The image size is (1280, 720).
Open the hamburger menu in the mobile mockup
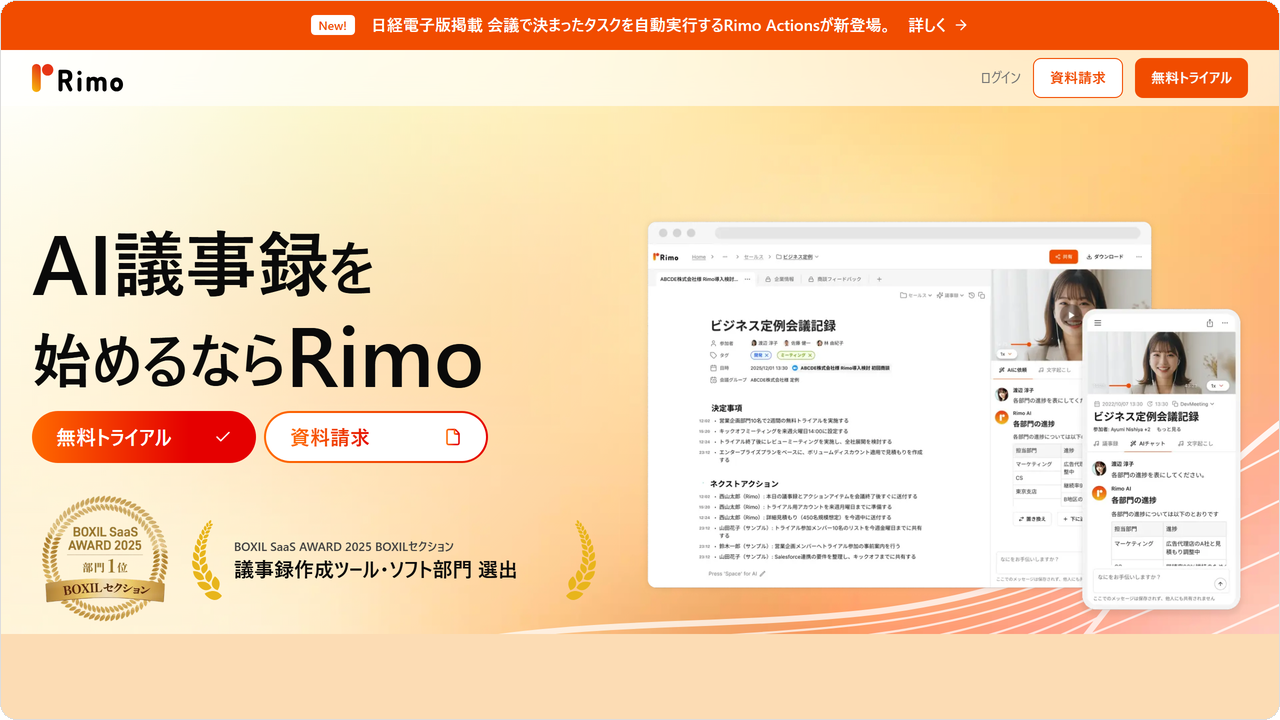[x=1098, y=323]
